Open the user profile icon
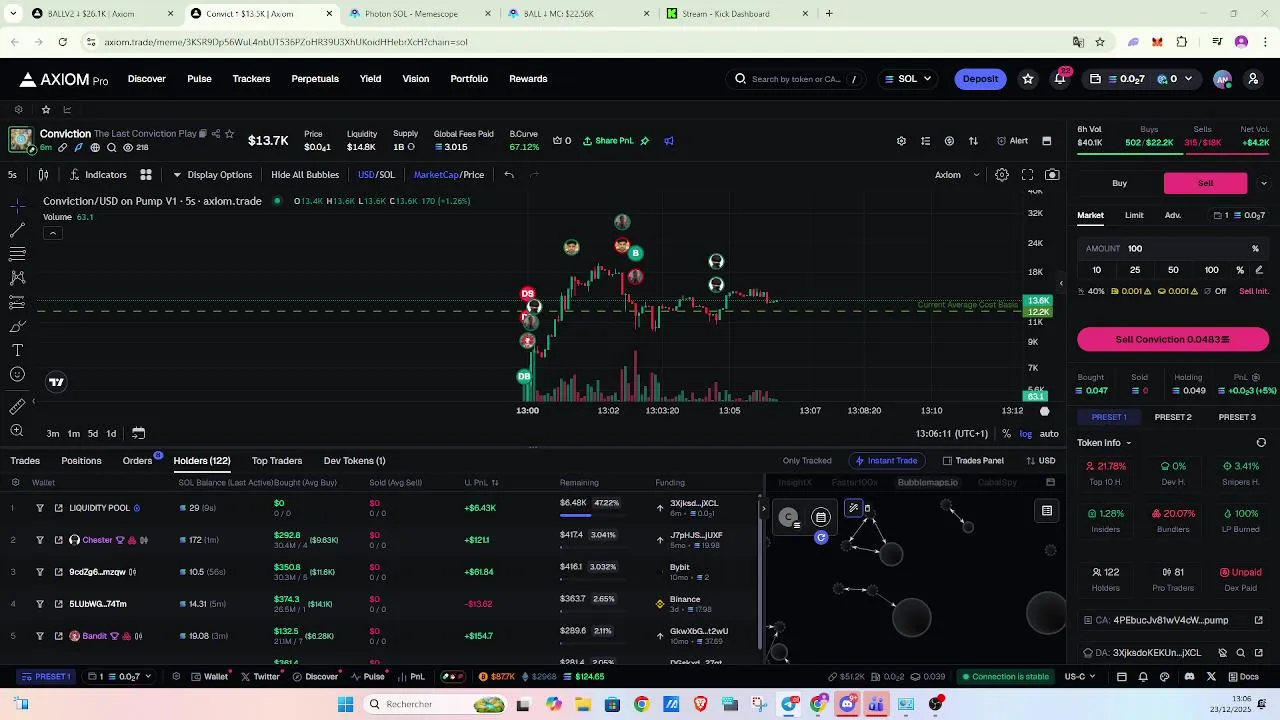1280x720 pixels. point(1253,79)
